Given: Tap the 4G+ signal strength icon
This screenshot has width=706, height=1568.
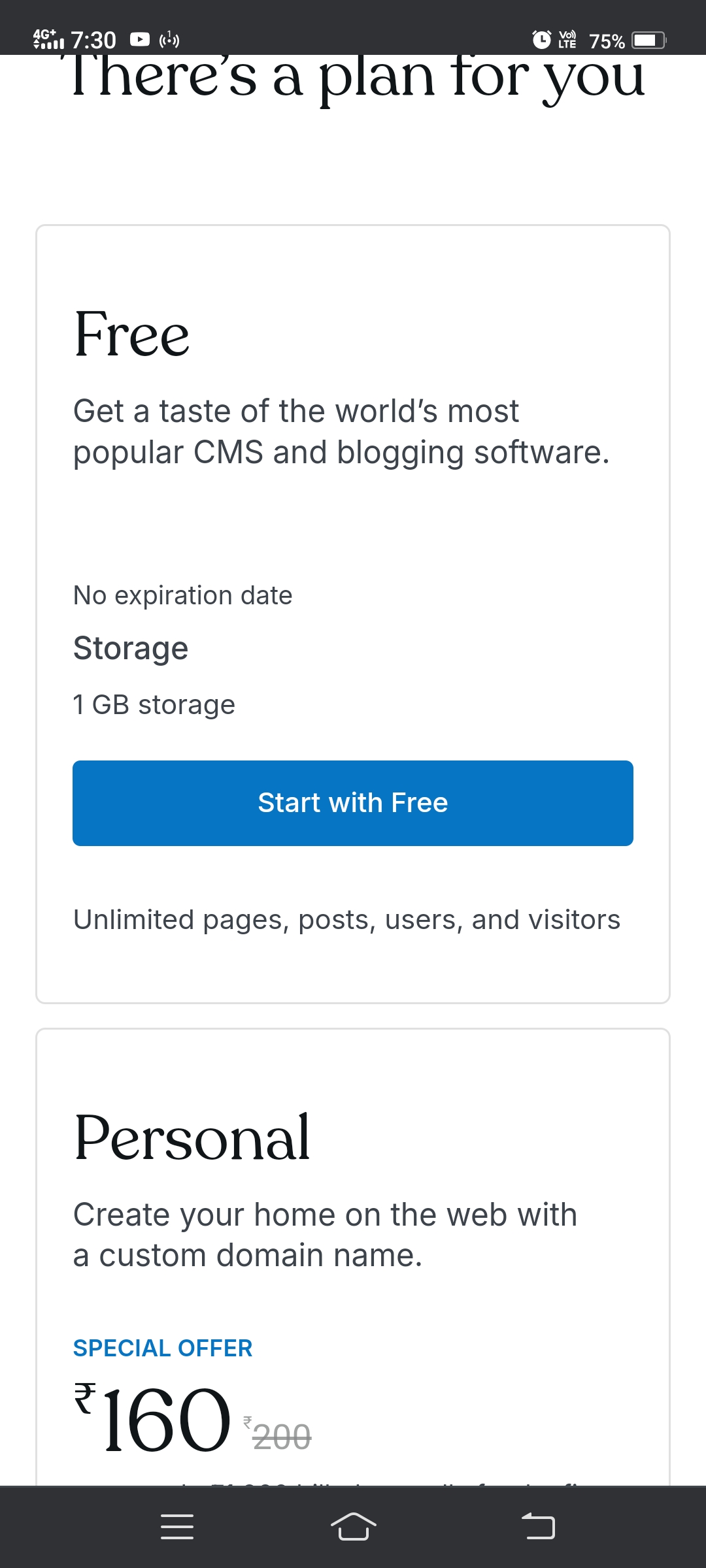Looking at the screenshot, I should pyautogui.click(x=48, y=39).
